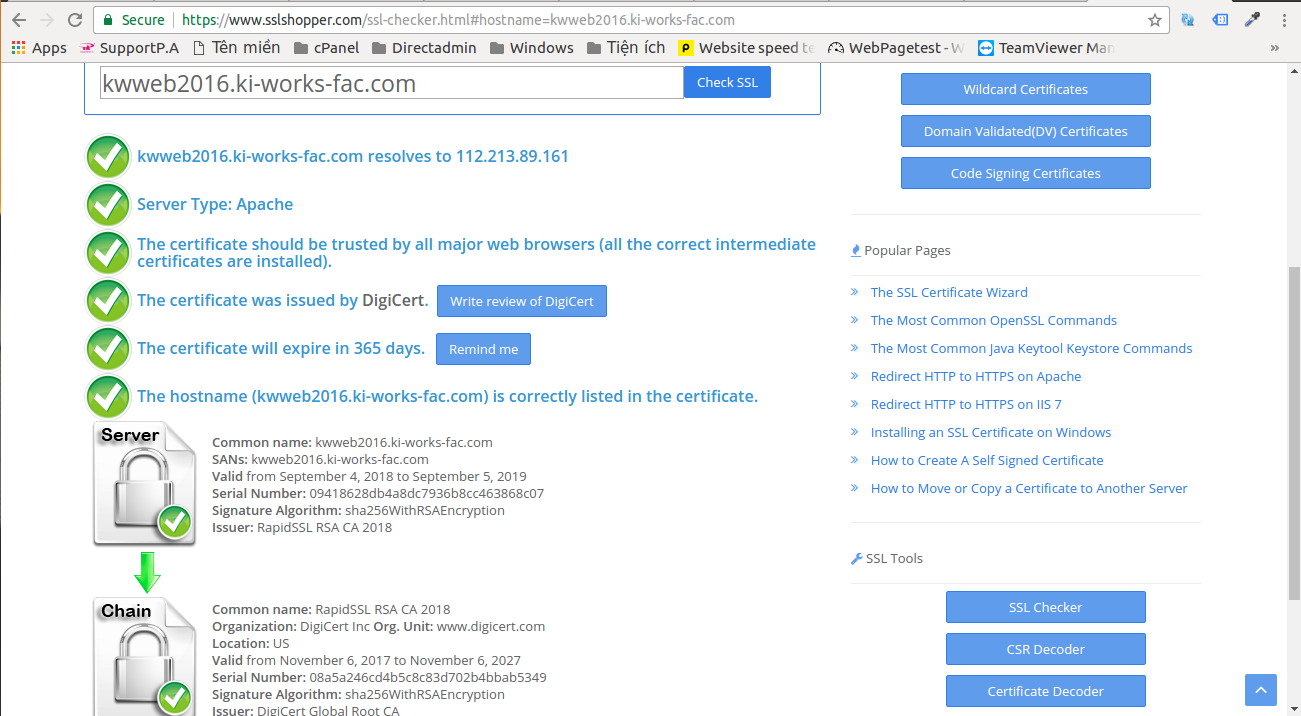Viewport: 1301px width, 716px height.
Task: Expand the hidden bookmarks overflow chevron
Action: tap(1274, 48)
